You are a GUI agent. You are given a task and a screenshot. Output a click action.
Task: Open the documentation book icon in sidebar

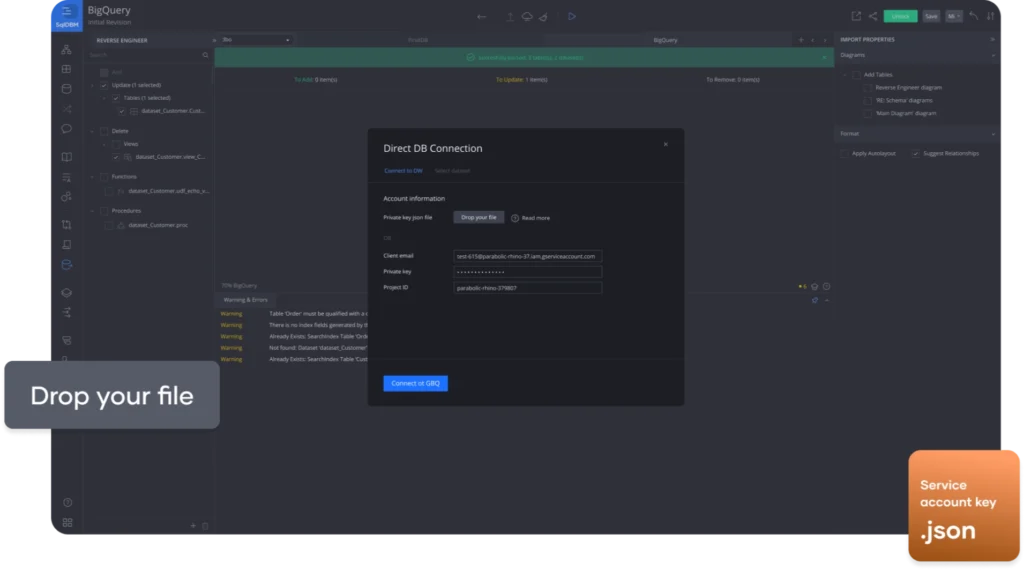[x=67, y=157]
